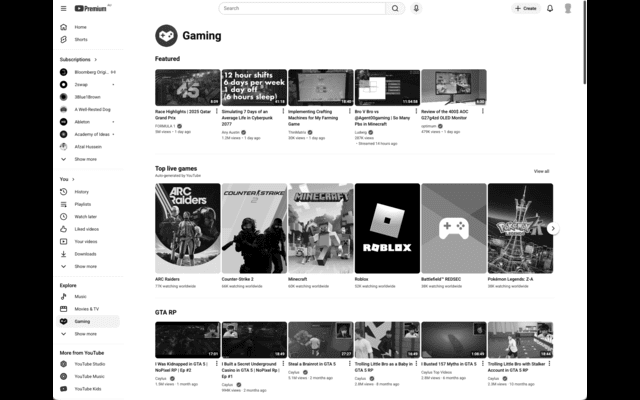
Task: Open 'Trolling Little Bro with Stalker Account' title
Action: (516, 367)
